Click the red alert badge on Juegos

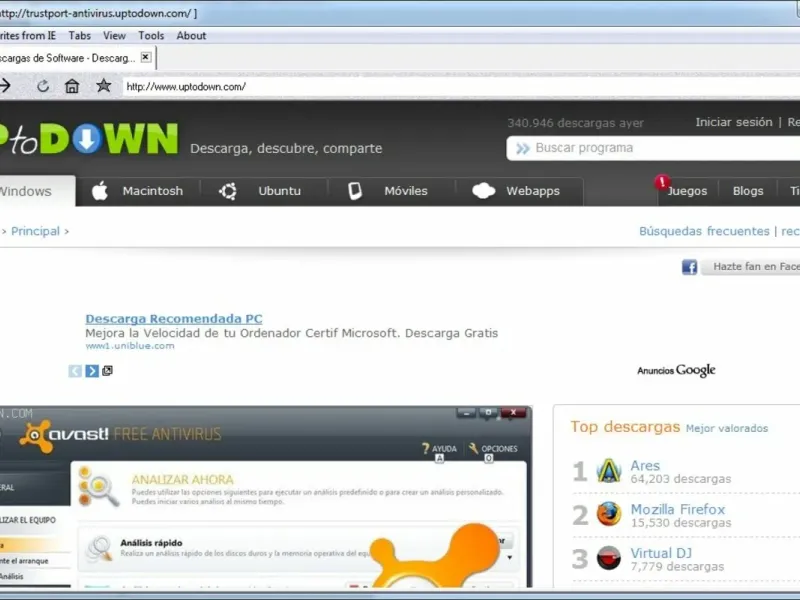(x=662, y=182)
